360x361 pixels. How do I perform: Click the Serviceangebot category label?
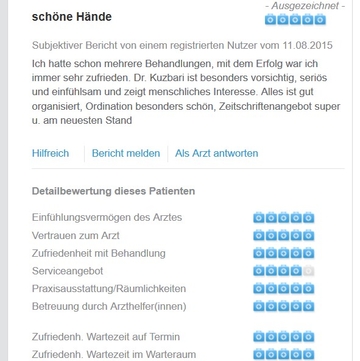(67, 271)
